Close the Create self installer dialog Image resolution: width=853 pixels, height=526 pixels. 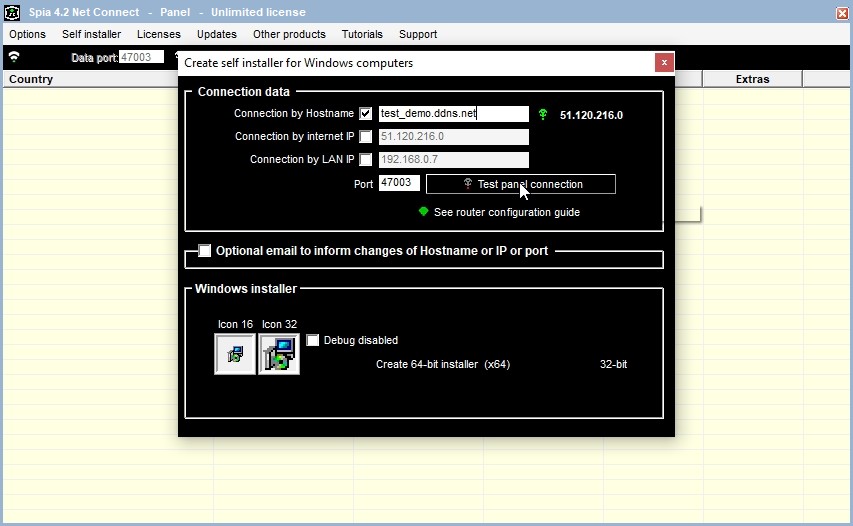pyautogui.click(x=664, y=63)
